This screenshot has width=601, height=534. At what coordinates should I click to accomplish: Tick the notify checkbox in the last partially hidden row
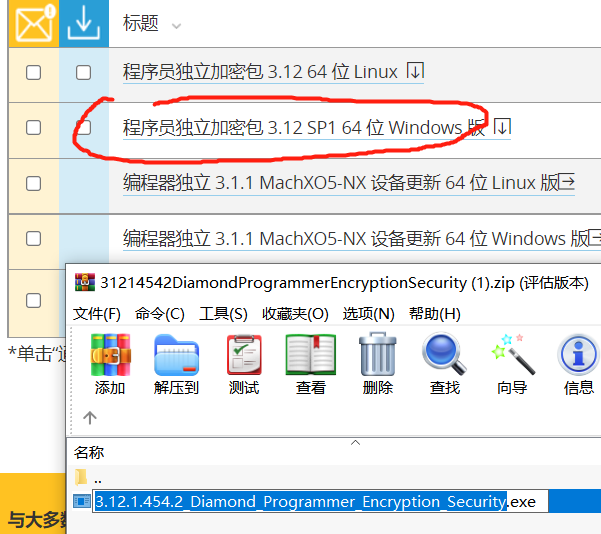pos(33,301)
